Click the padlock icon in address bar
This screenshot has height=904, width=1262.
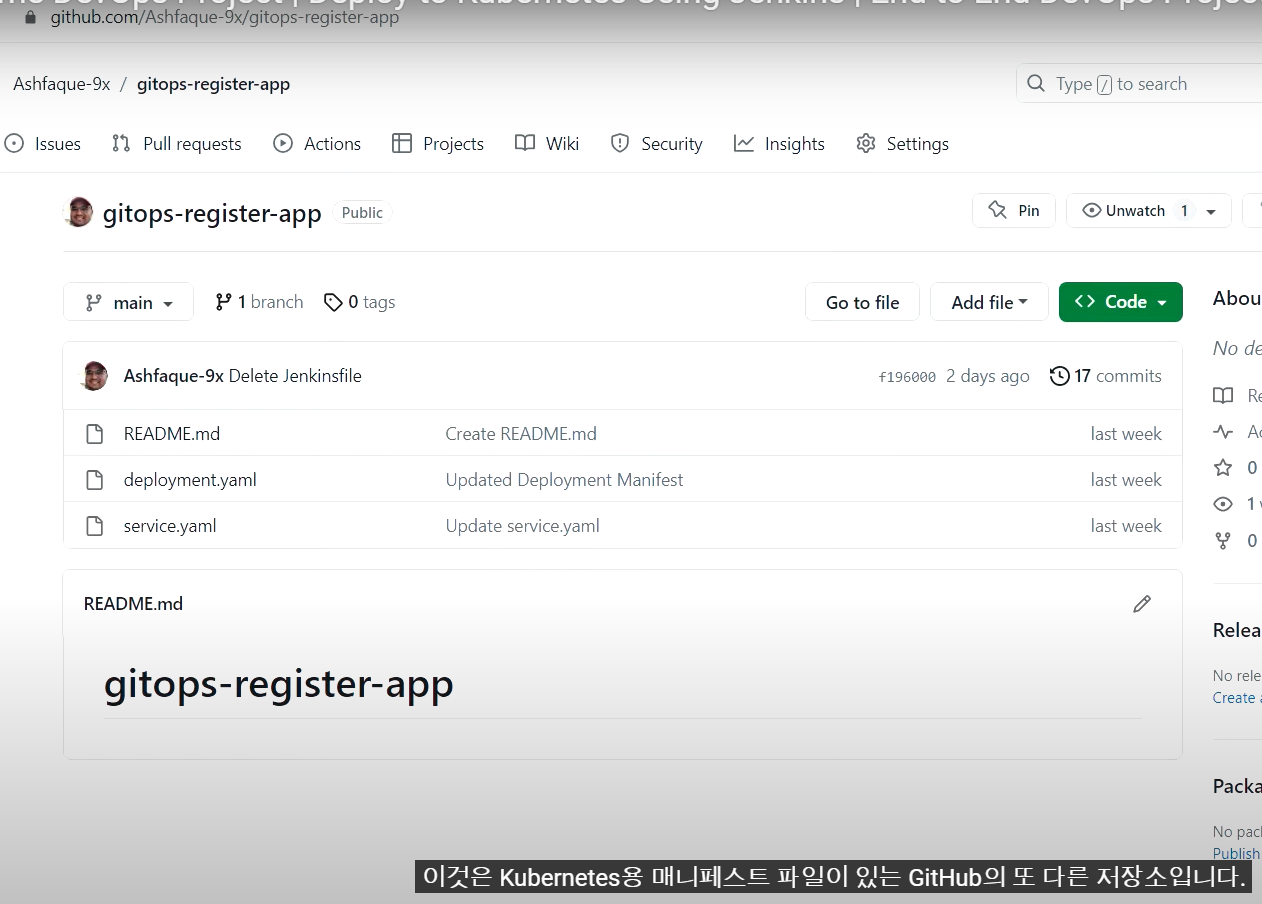coord(30,17)
